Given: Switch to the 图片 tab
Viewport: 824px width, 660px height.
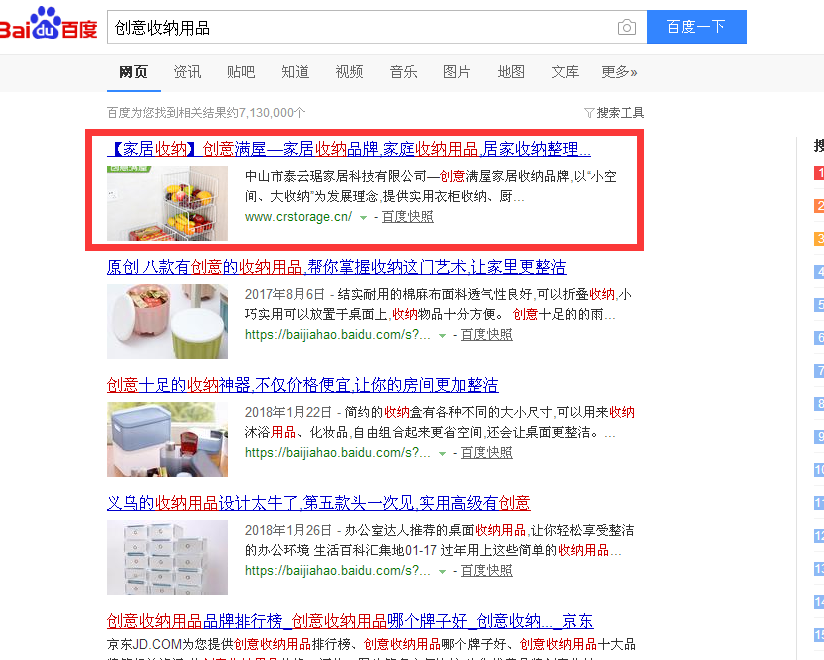Looking at the screenshot, I should [457, 72].
